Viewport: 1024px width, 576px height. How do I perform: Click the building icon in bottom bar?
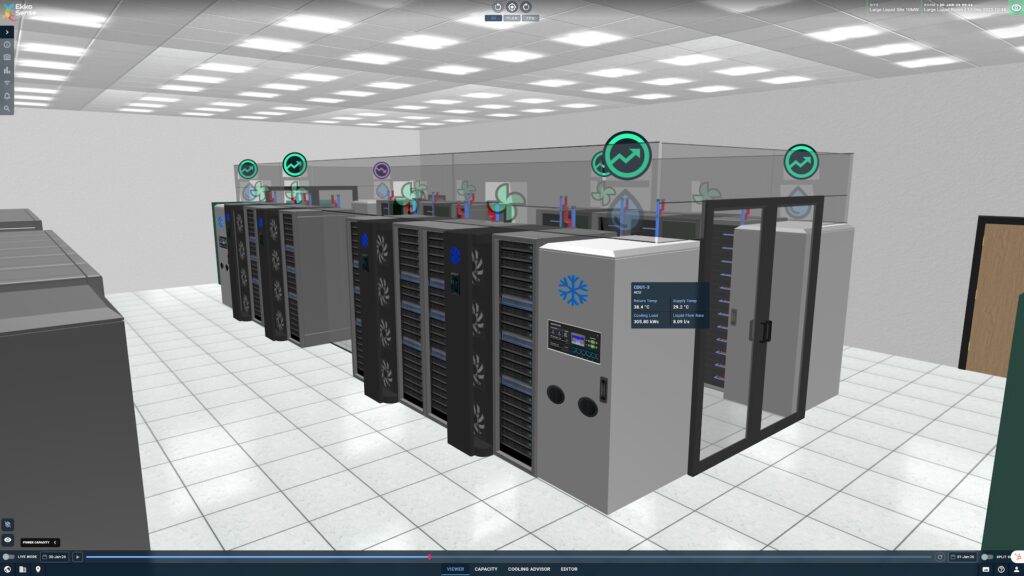pyautogui.click(x=22, y=569)
